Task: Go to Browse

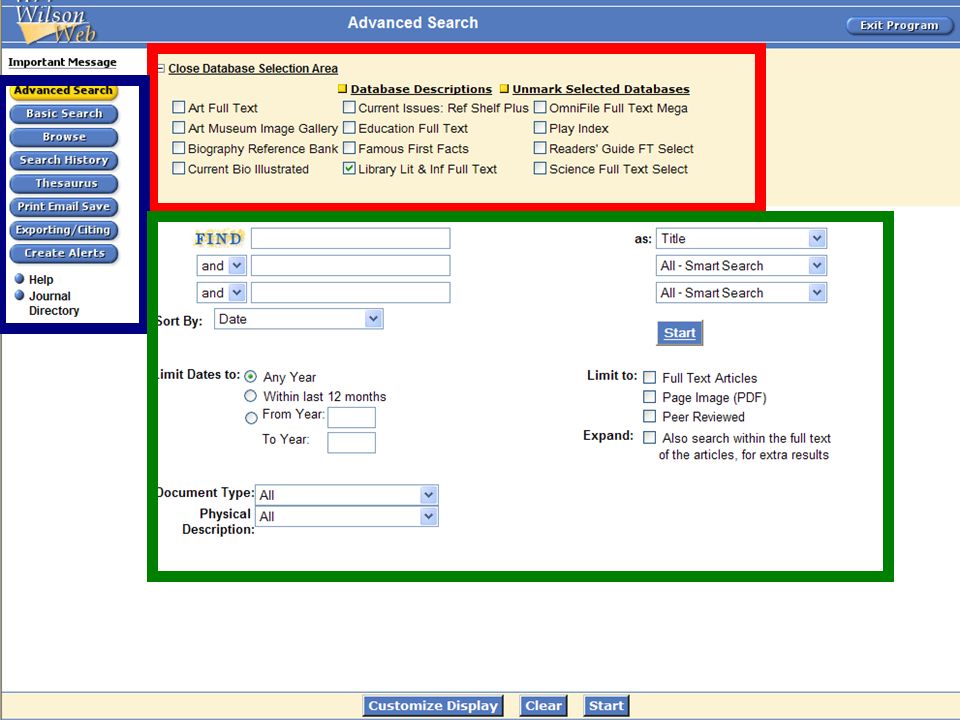Action: (x=64, y=137)
